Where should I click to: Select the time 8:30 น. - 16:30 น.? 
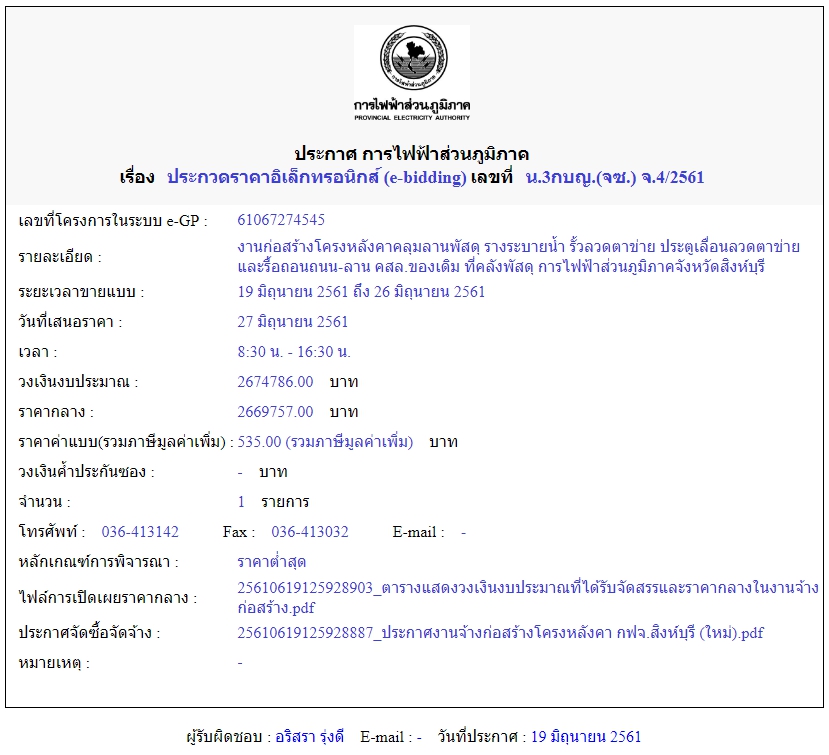pos(294,352)
